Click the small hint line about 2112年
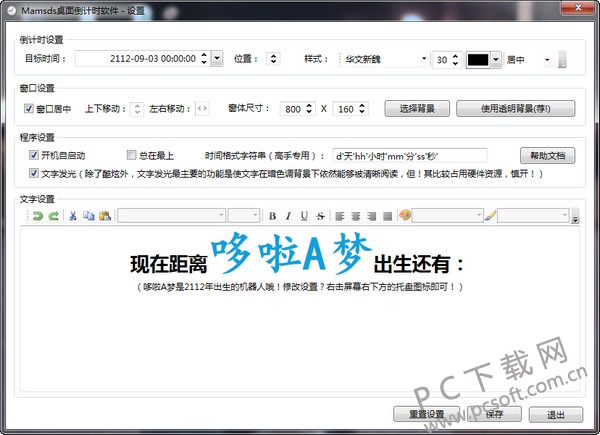The width and height of the screenshot is (600, 435). tap(300, 287)
